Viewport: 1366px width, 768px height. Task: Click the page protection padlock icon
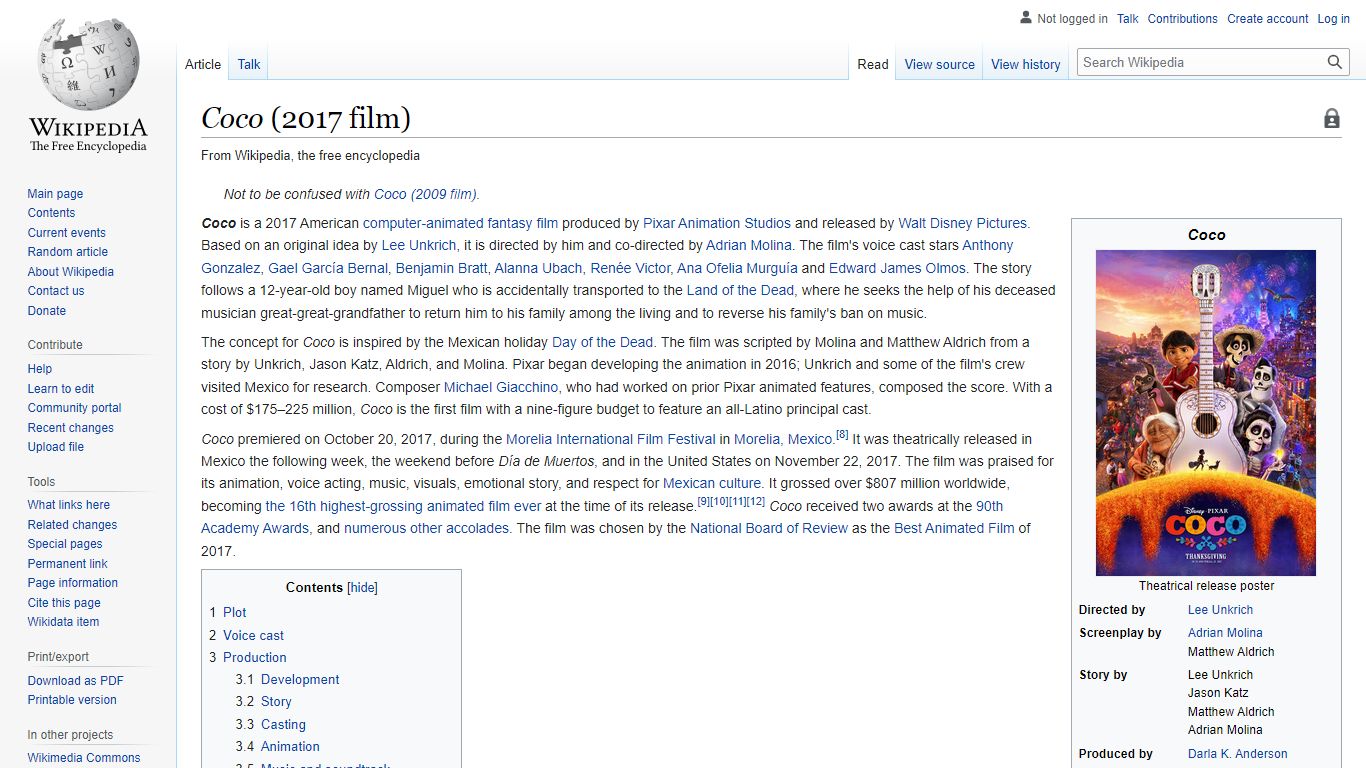pyautogui.click(x=1332, y=119)
